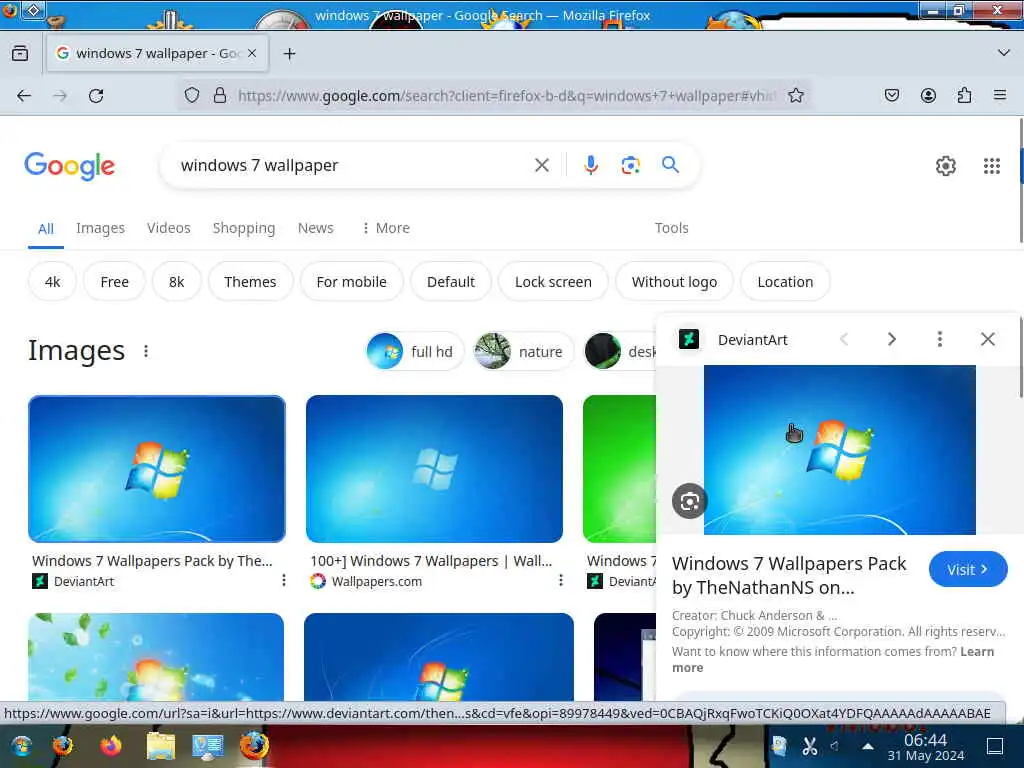1024x768 pixels.
Task: Click the Google logo
Action: (69, 166)
